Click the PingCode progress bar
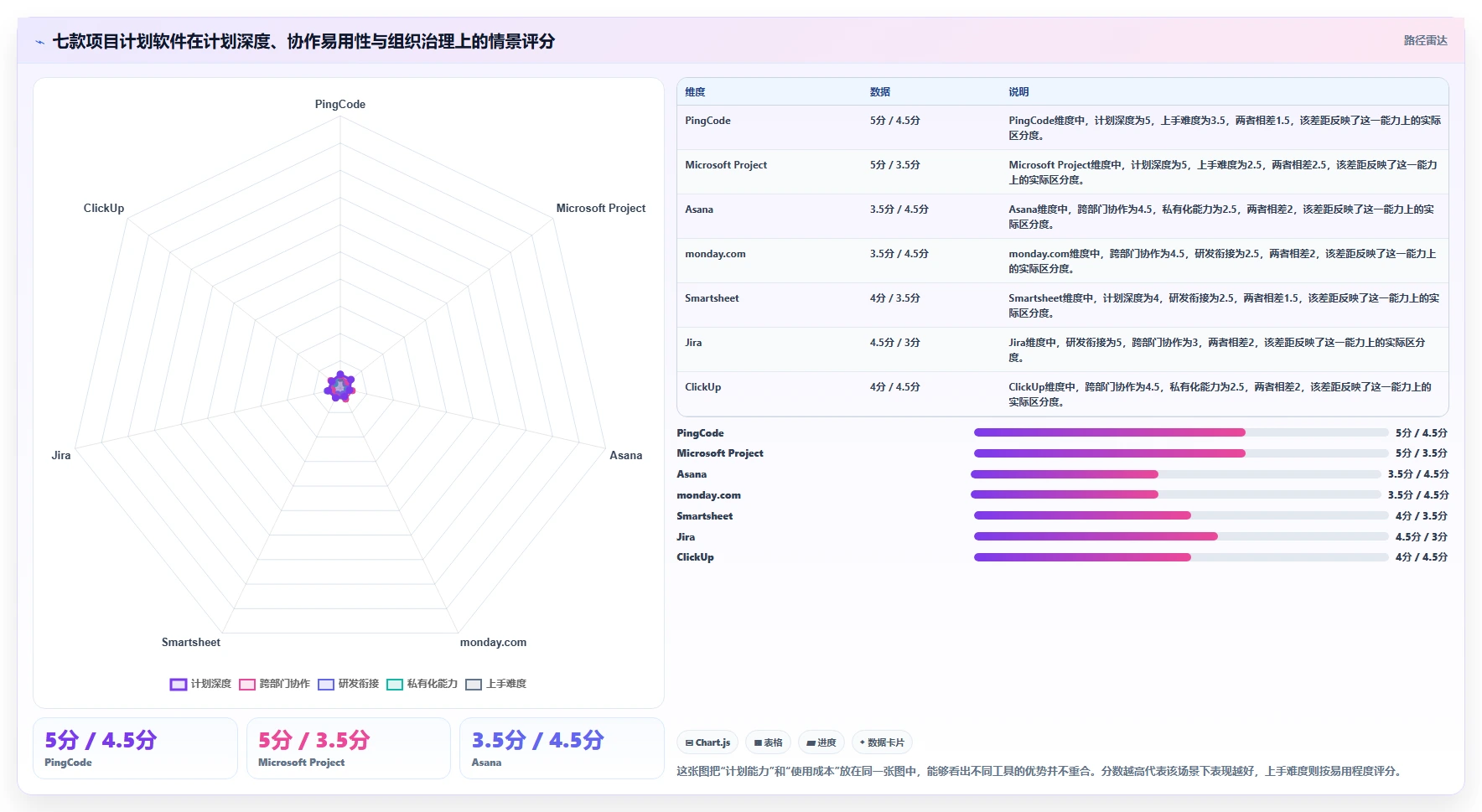Viewport: 1482px width, 812px height. click(1181, 432)
